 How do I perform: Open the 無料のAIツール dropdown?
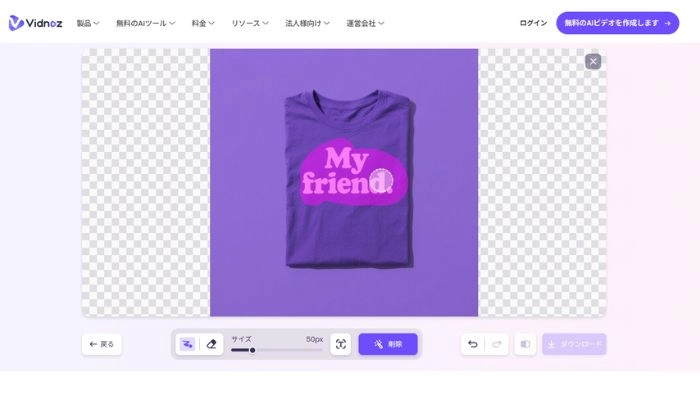[145, 23]
